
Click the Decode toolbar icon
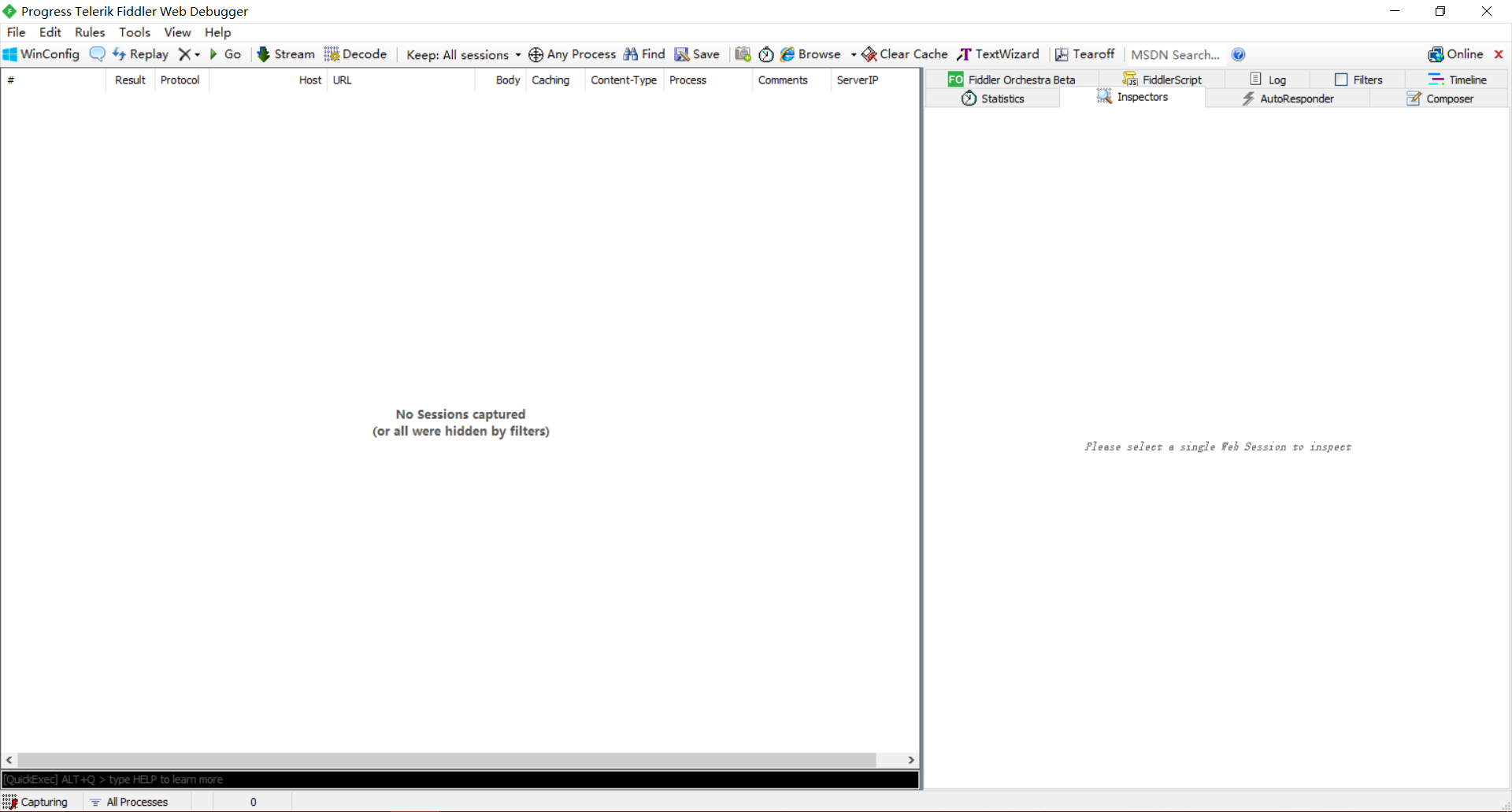click(x=356, y=54)
